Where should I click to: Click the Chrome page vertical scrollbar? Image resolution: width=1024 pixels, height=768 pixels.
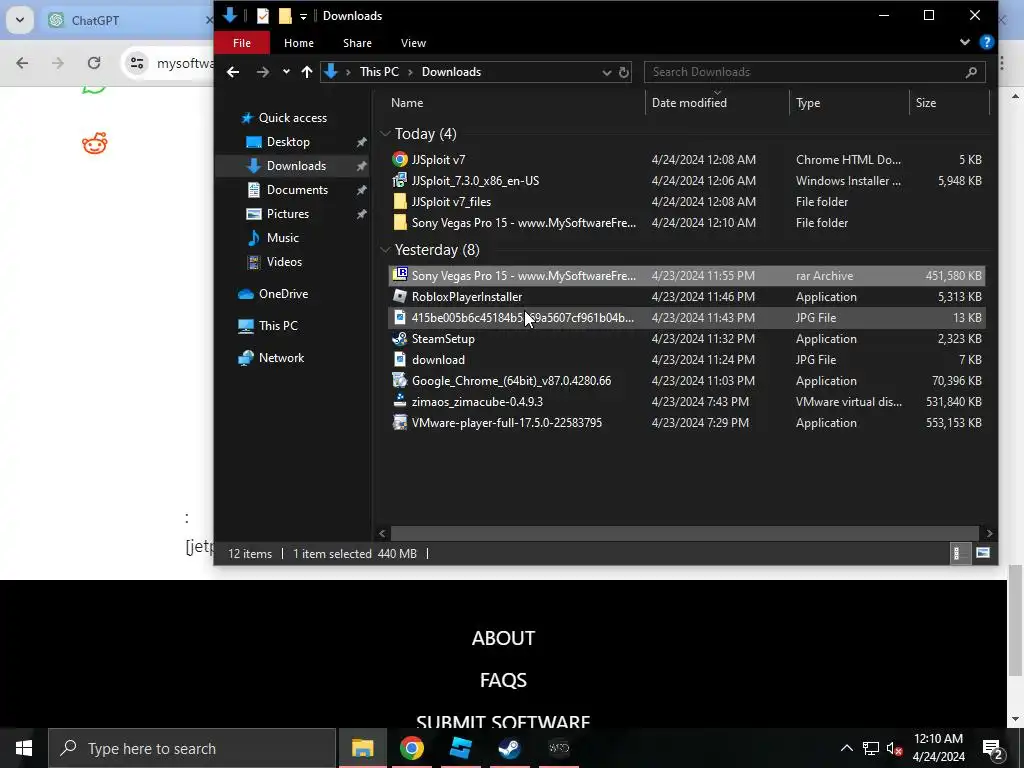tap(1014, 620)
